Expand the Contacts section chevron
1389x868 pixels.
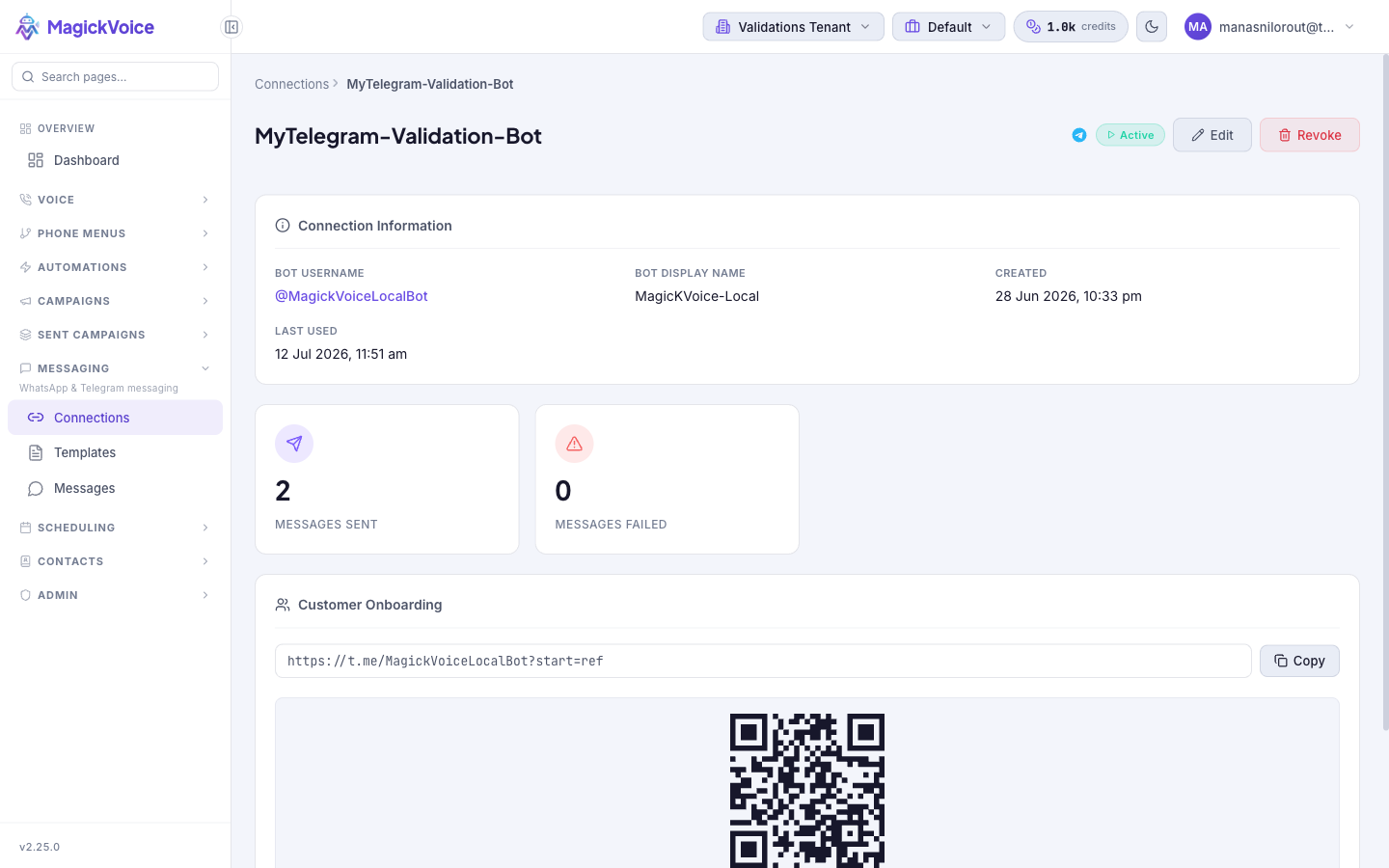coord(205,561)
